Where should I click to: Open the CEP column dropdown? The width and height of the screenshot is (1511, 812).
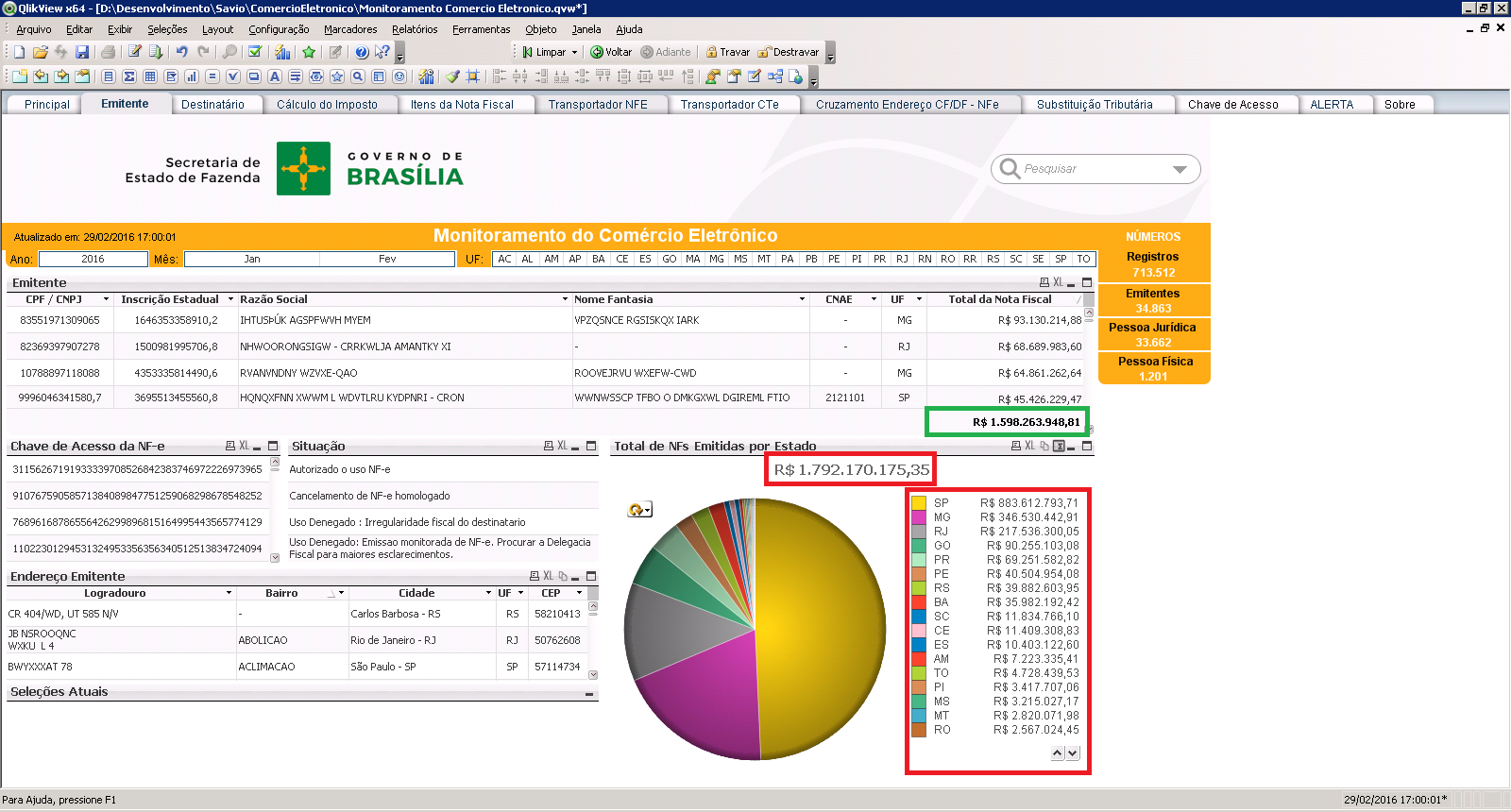click(x=579, y=593)
